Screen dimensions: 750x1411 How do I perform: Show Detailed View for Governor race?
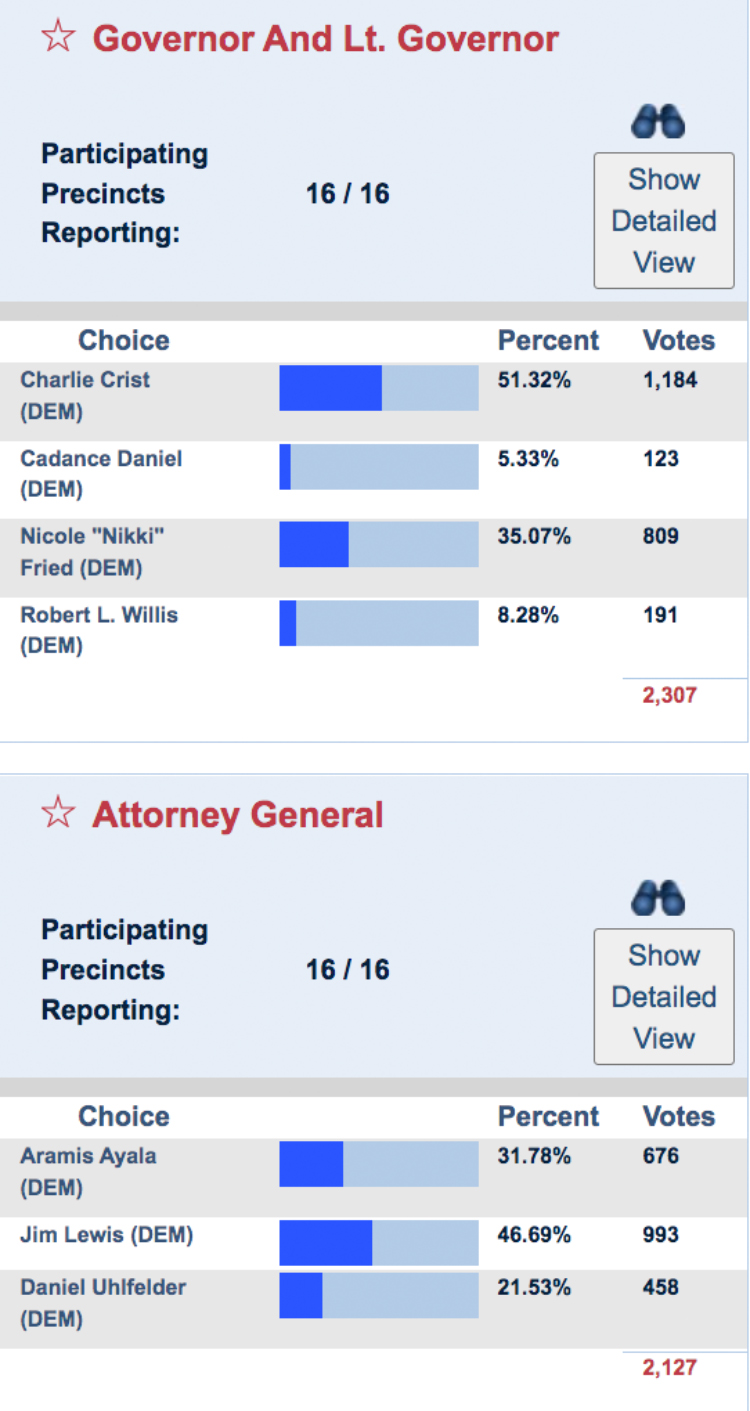click(664, 221)
